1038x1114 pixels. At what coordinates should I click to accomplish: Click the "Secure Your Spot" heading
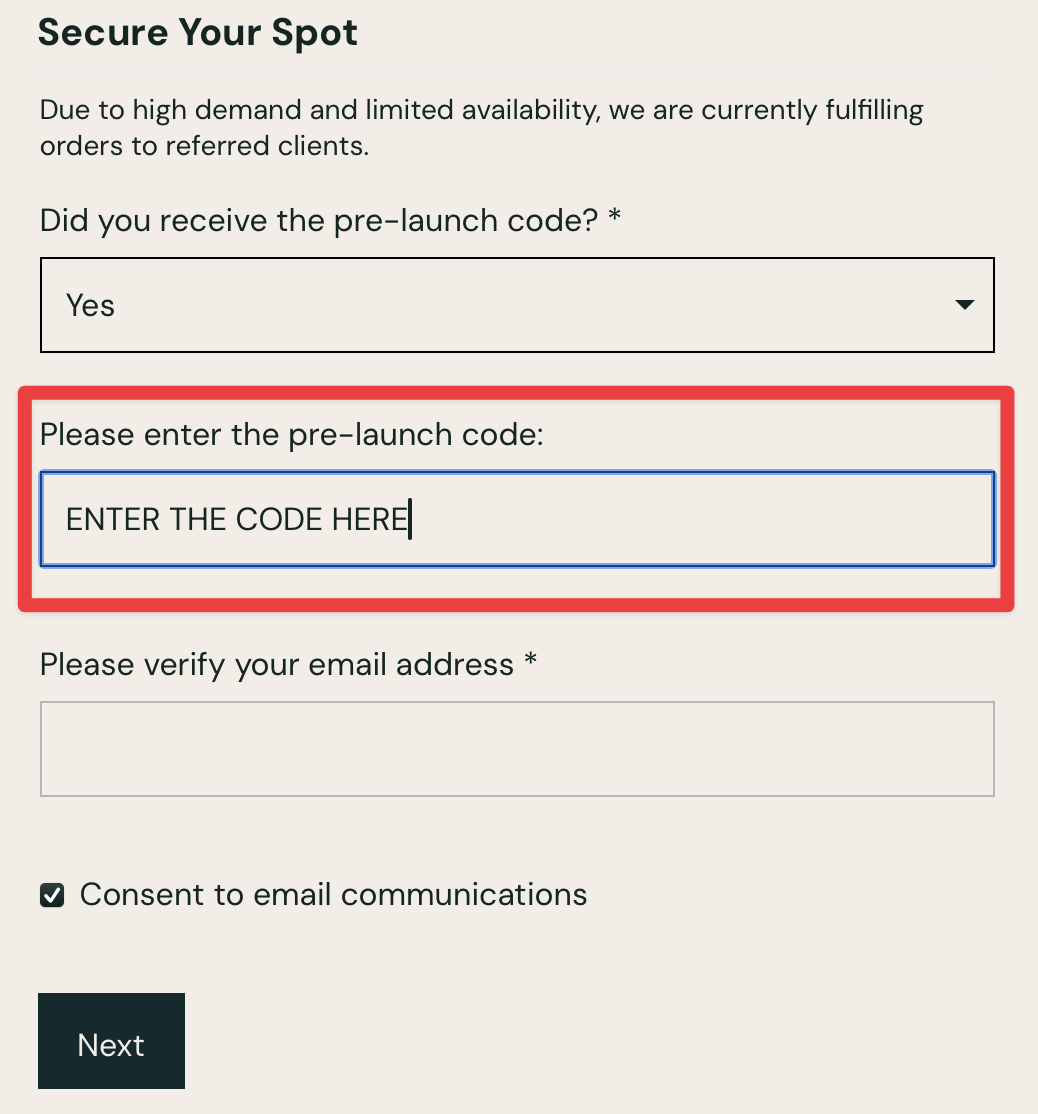[x=198, y=33]
